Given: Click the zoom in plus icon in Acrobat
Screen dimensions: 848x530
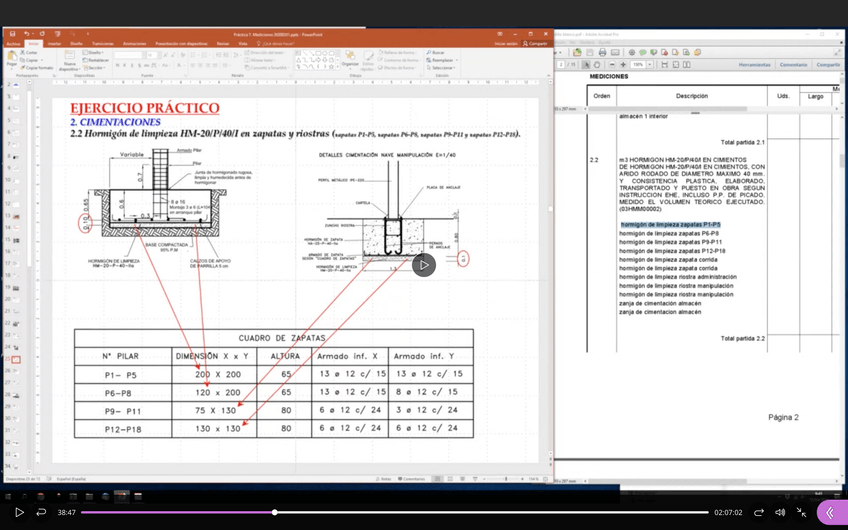Looking at the screenshot, I should point(623,65).
